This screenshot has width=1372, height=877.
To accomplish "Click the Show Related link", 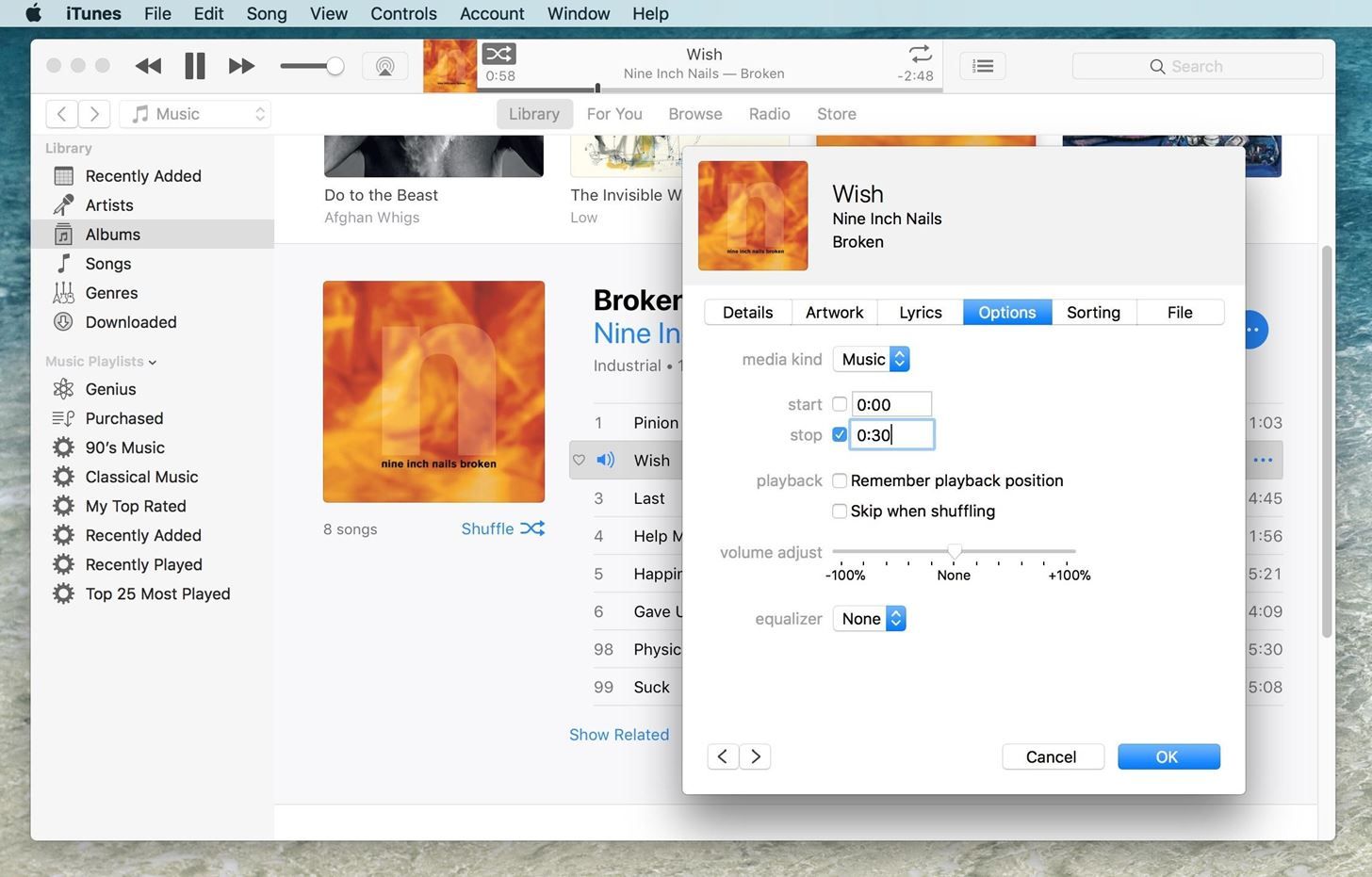I will pos(619,735).
